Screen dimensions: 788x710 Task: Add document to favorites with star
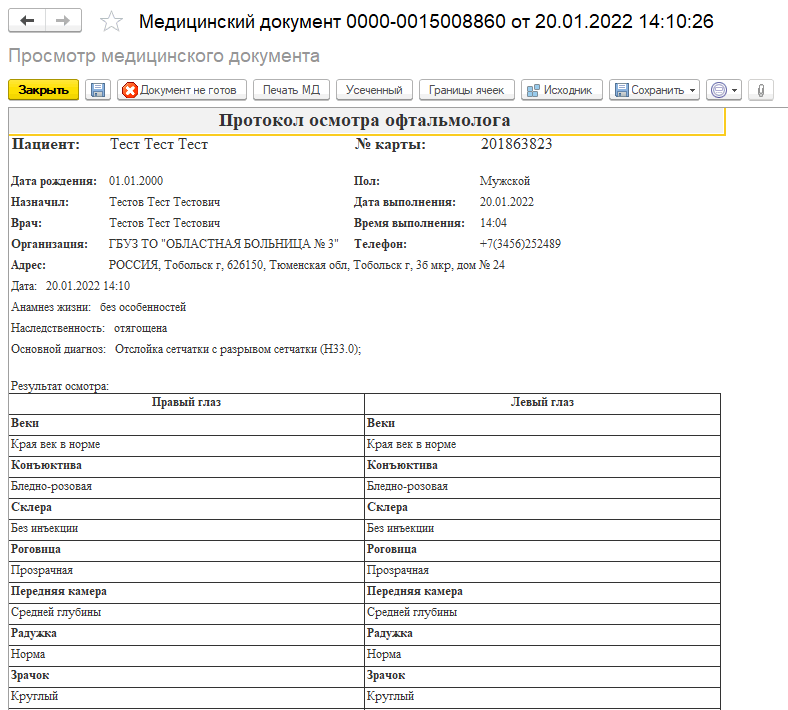[x=112, y=22]
